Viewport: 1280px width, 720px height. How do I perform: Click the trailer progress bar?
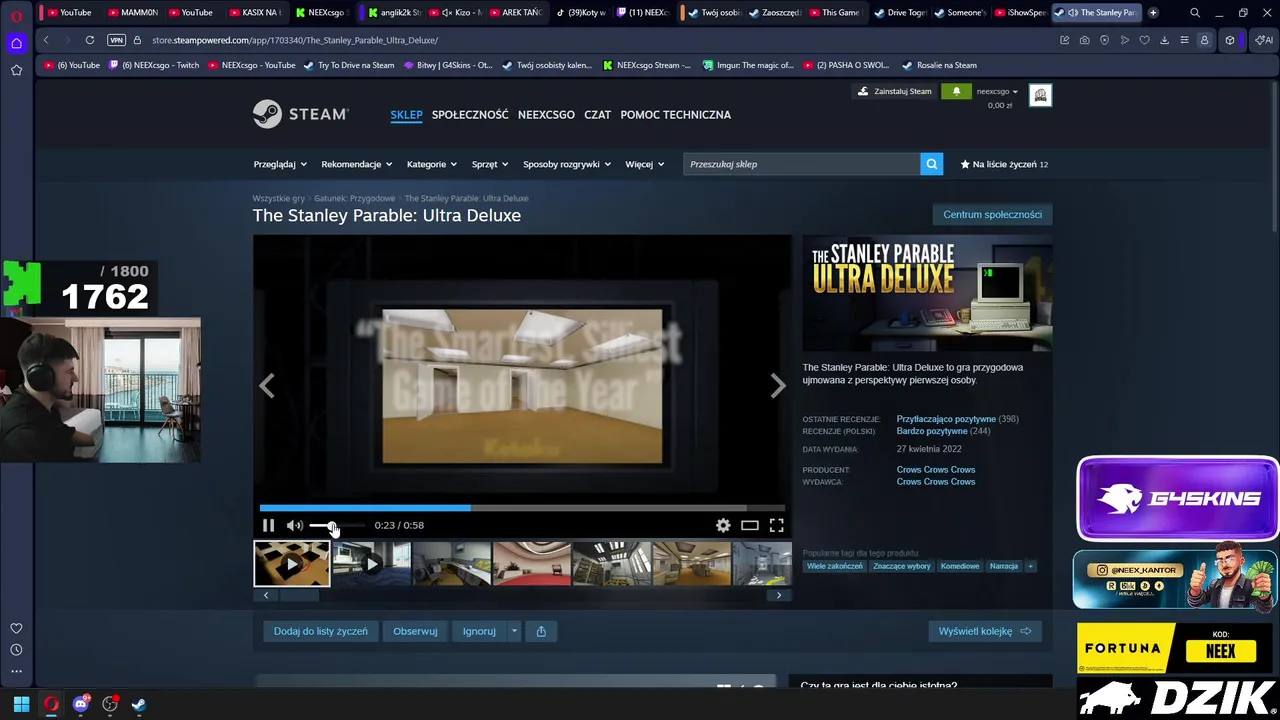(x=522, y=508)
